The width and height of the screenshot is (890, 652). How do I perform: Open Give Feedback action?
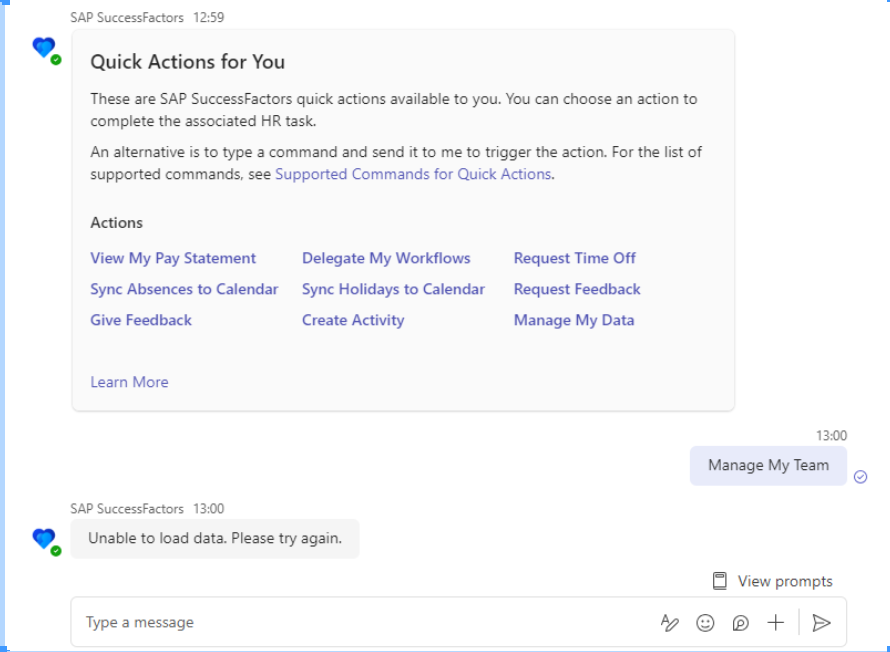point(141,320)
